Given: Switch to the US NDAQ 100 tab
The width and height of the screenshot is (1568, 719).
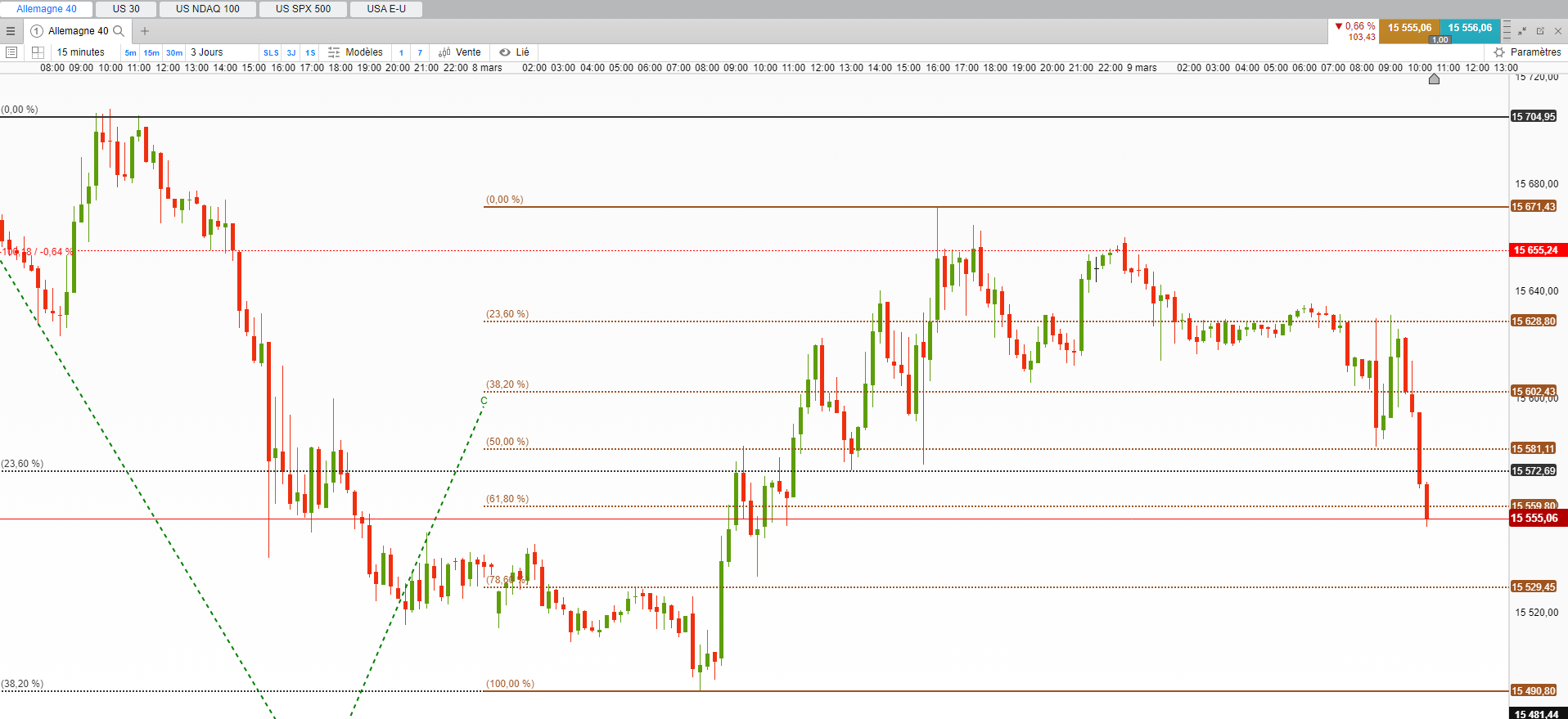Looking at the screenshot, I should [x=208, y=9].
